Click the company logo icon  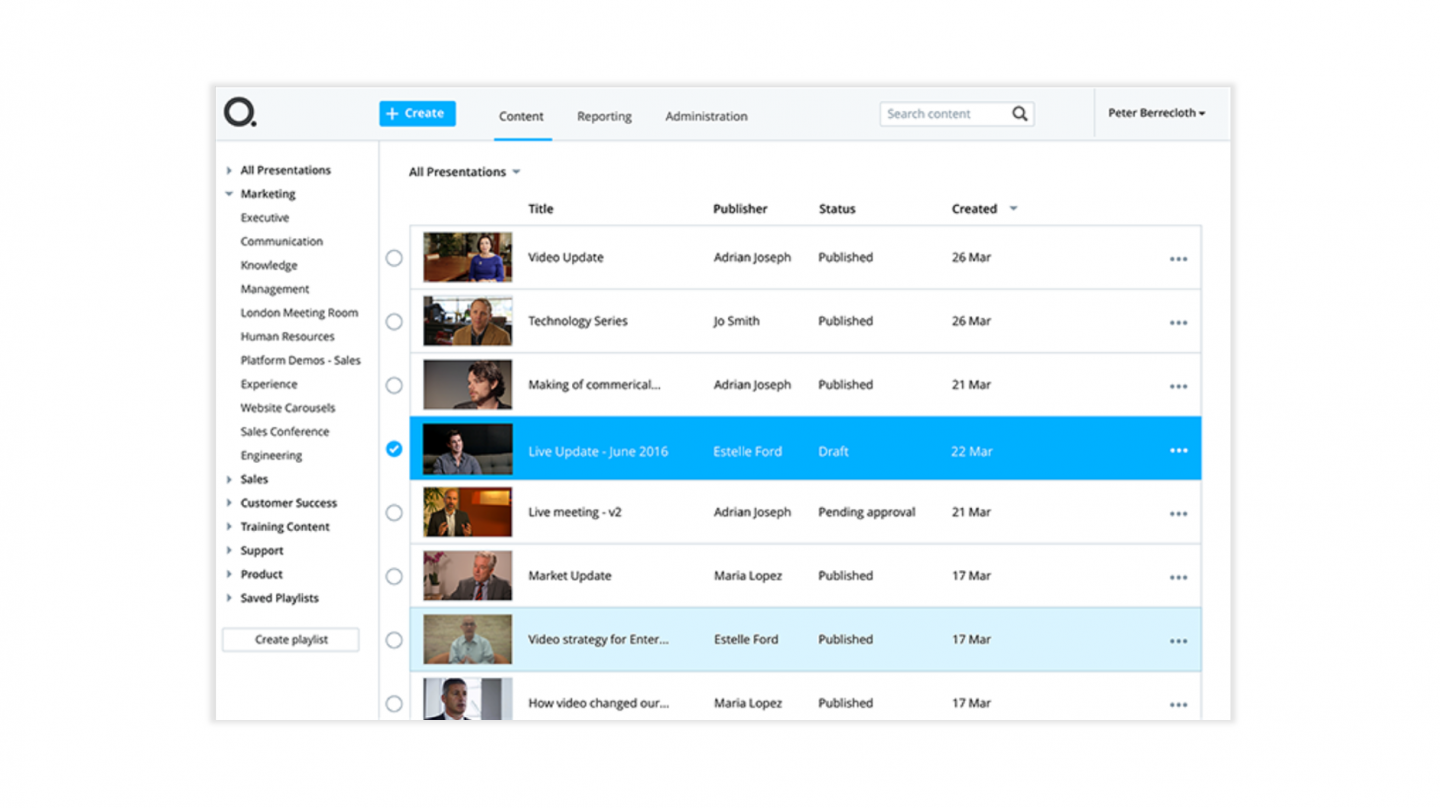[x=237, y=113]
